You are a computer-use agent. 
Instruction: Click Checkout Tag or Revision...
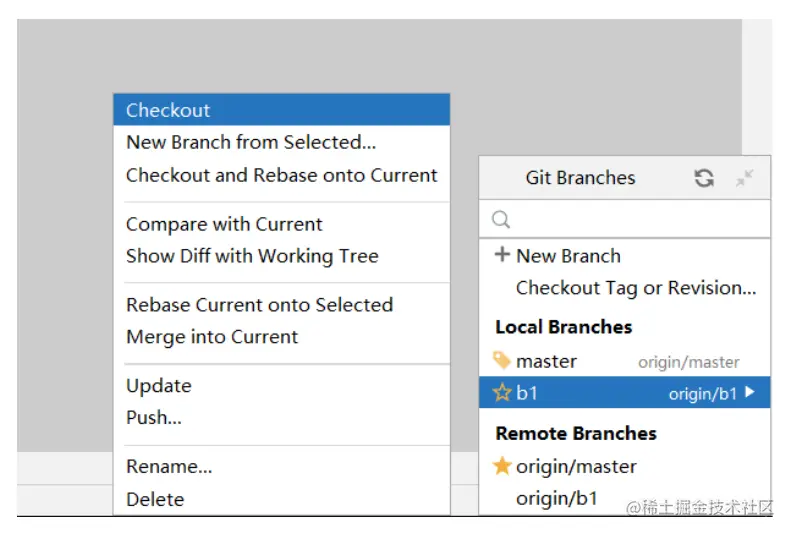(x=635, y=288)
